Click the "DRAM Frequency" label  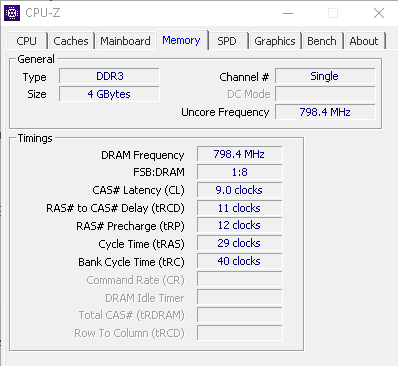(x=143, y=155)
